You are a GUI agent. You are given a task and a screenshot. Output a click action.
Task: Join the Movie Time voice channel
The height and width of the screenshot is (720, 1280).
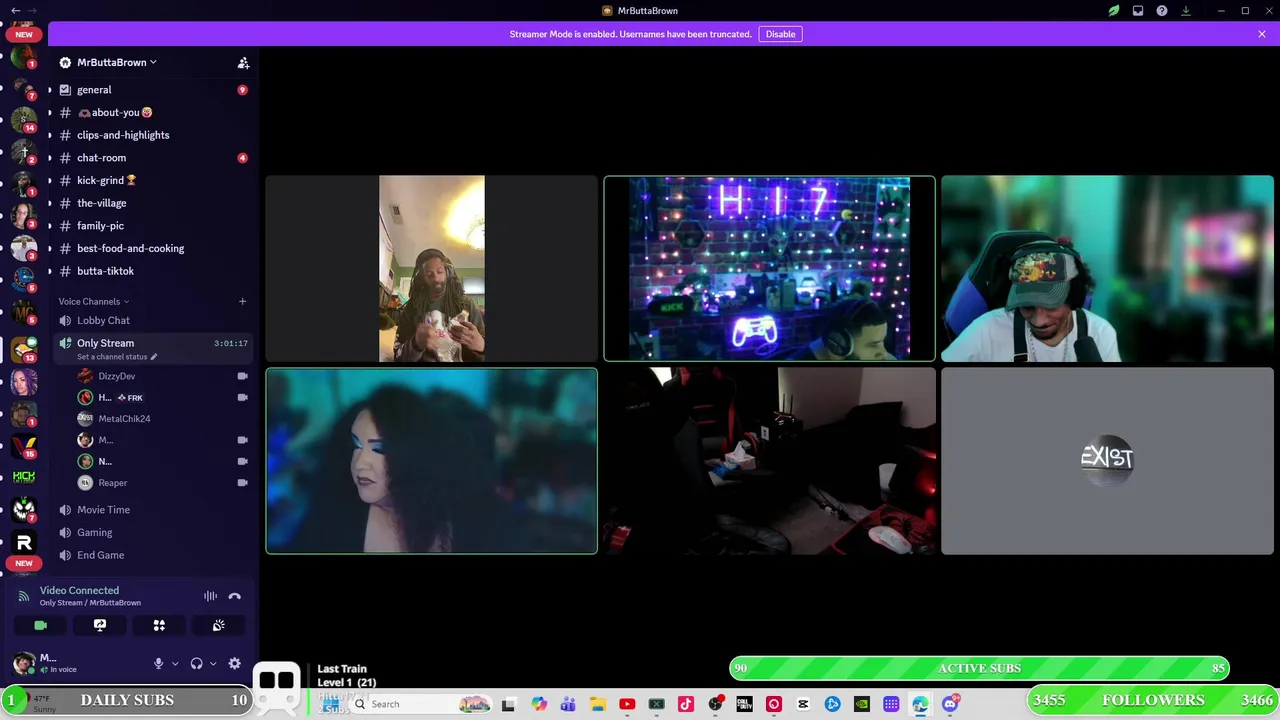tap(152, 510)
